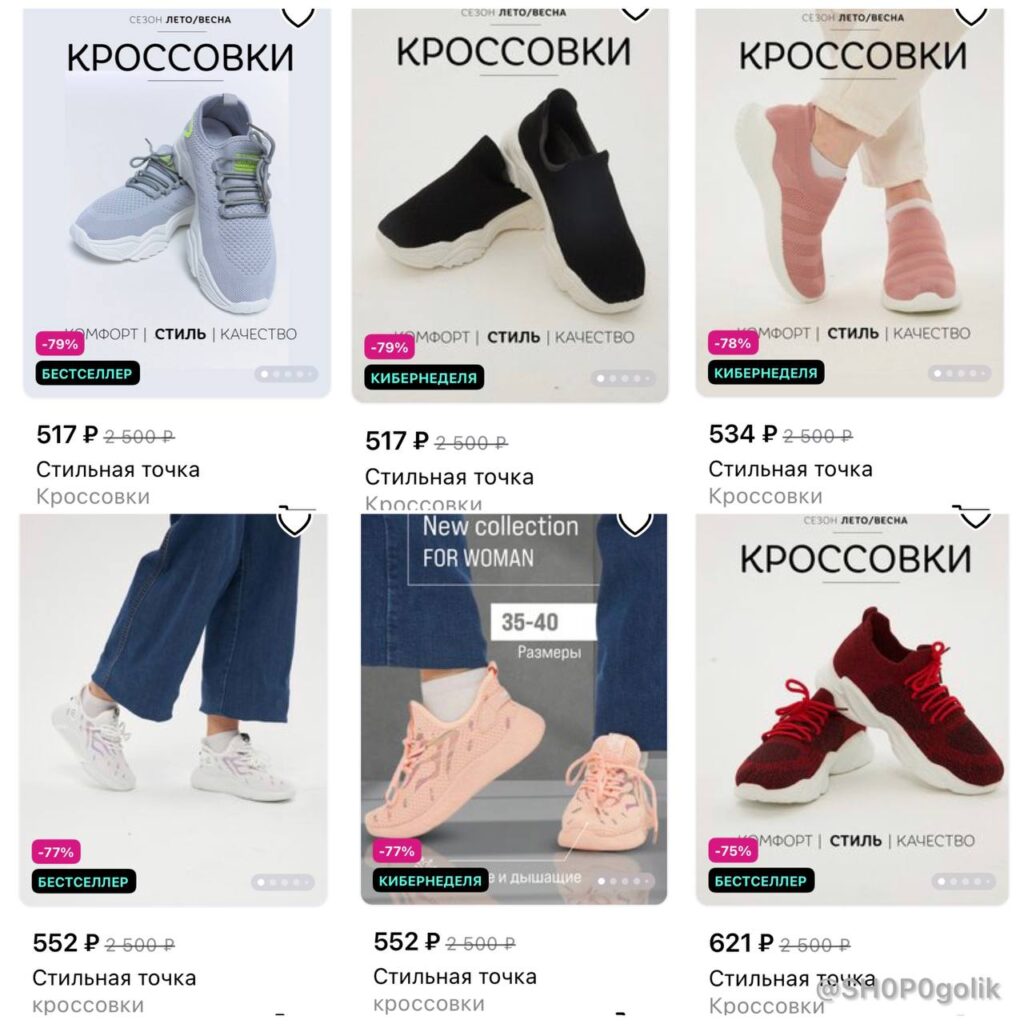
Task: Click КИБЕРНЕДЕЛЯ label on black sneakers
Action: [424, 378]
